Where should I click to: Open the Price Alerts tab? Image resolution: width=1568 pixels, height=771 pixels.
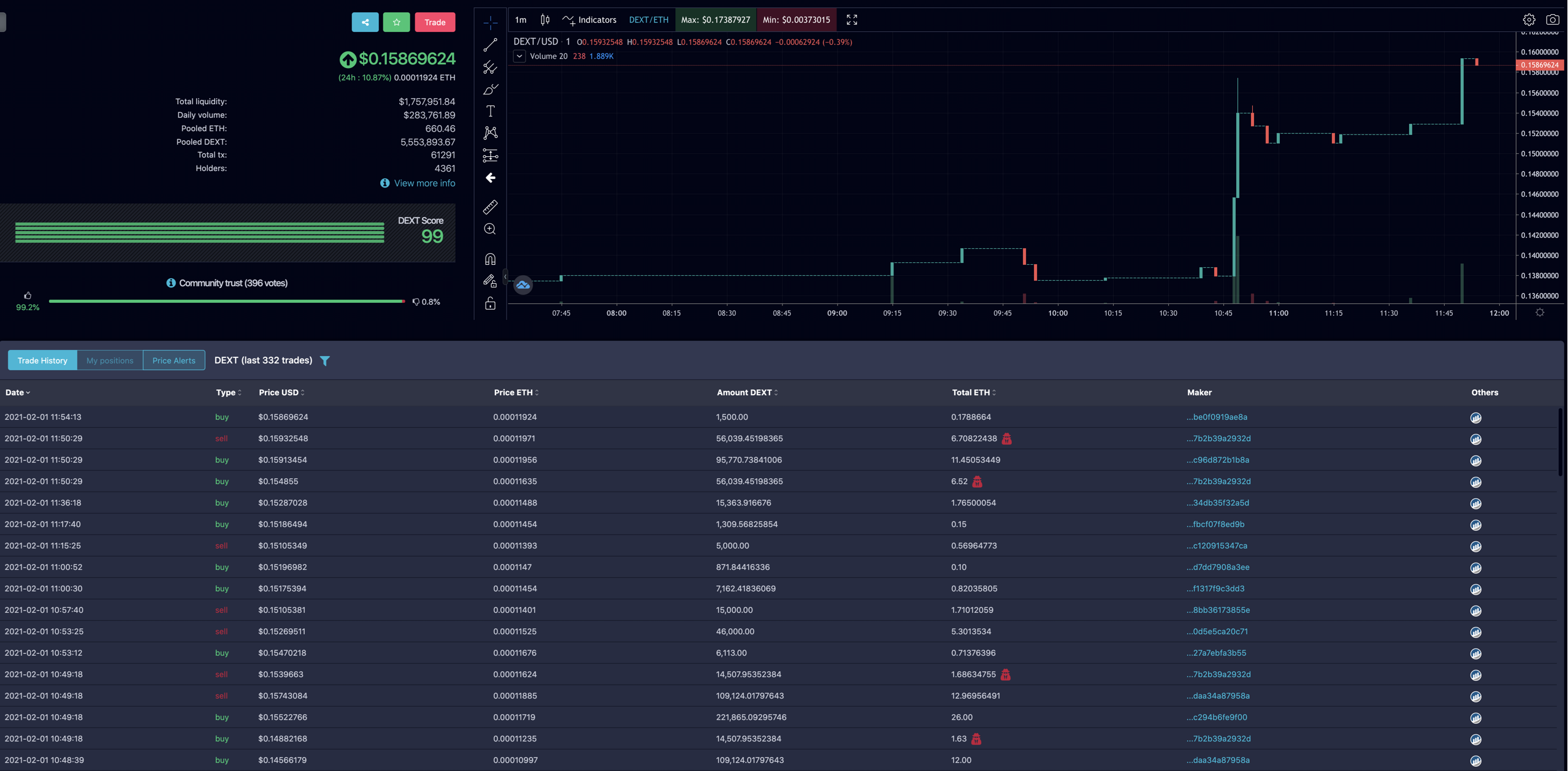click(174, 360)
